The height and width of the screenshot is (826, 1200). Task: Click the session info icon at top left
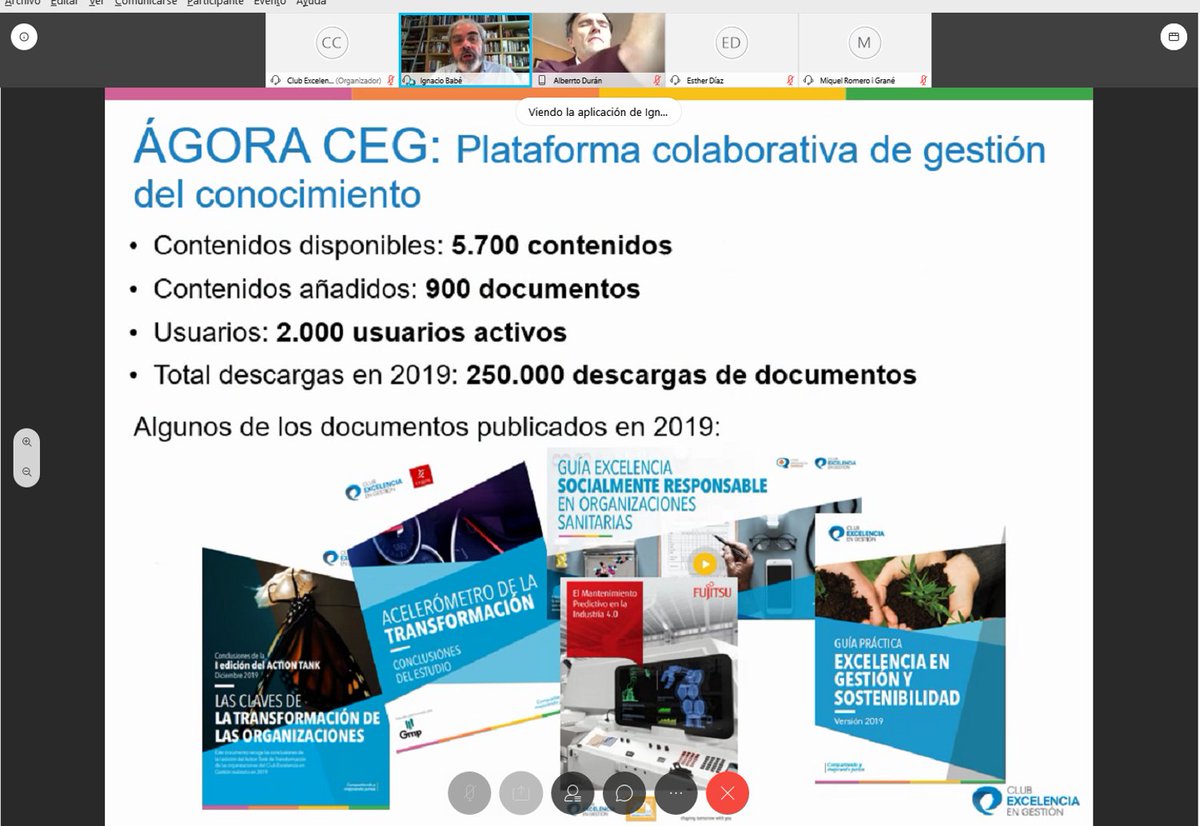[23, 36]
